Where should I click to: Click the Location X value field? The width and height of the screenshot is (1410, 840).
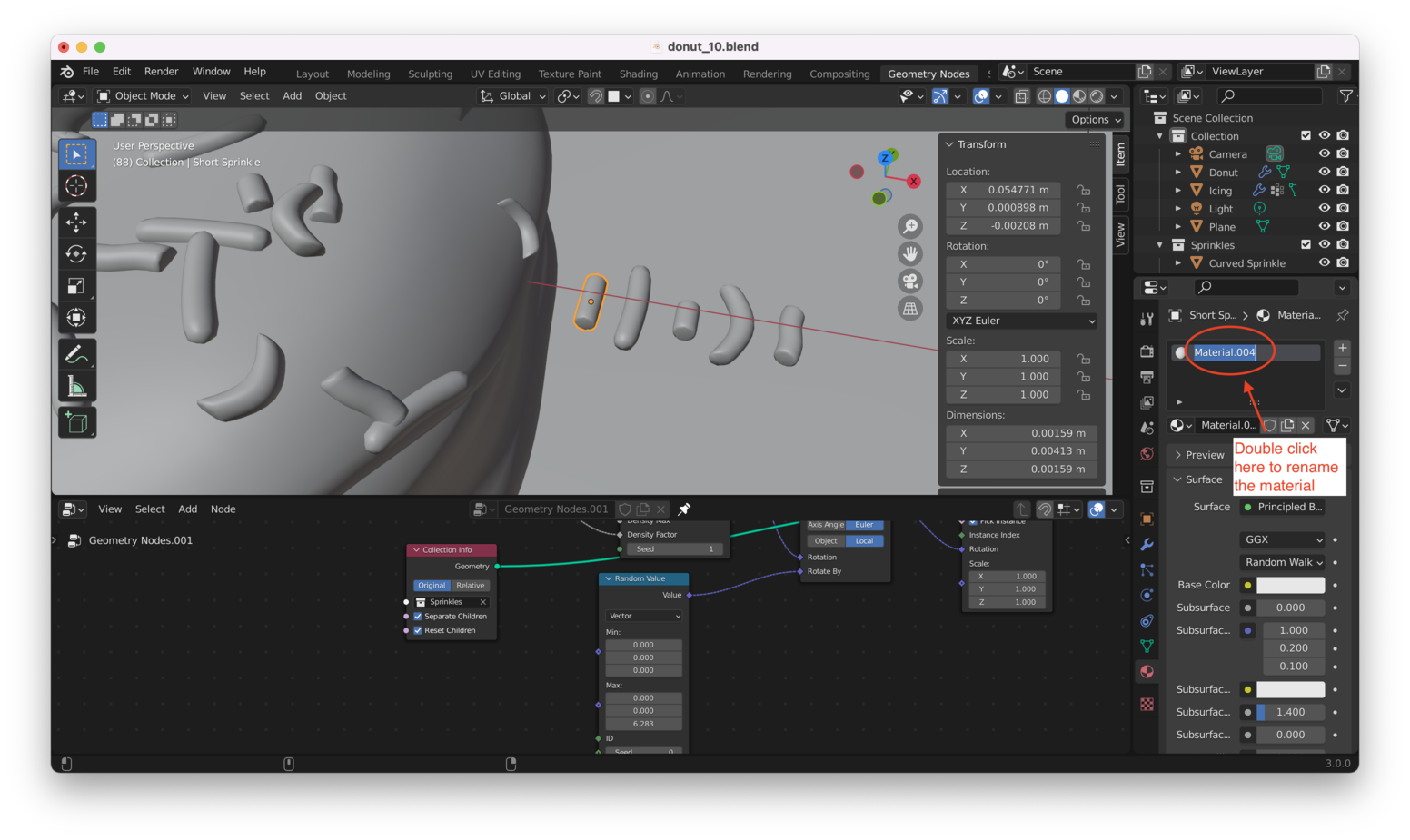(1018, 190)
